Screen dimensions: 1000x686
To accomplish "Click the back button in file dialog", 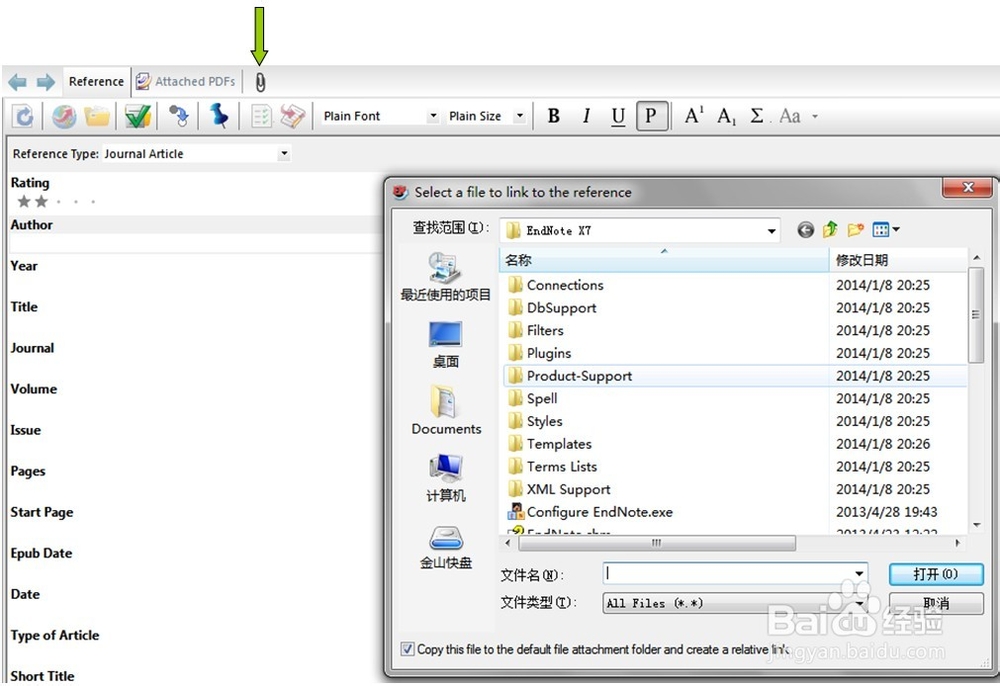I will tap(805, 230).
